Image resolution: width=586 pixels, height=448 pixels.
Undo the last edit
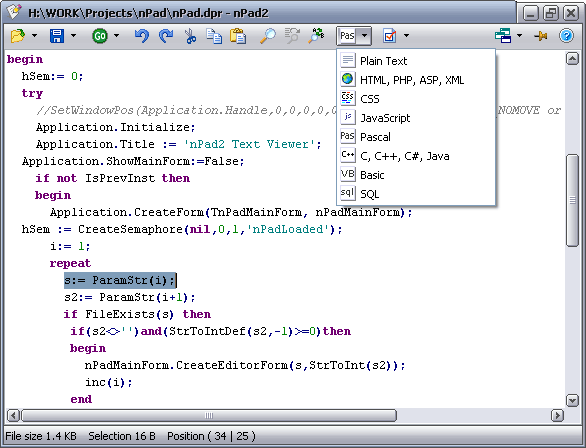142,36
